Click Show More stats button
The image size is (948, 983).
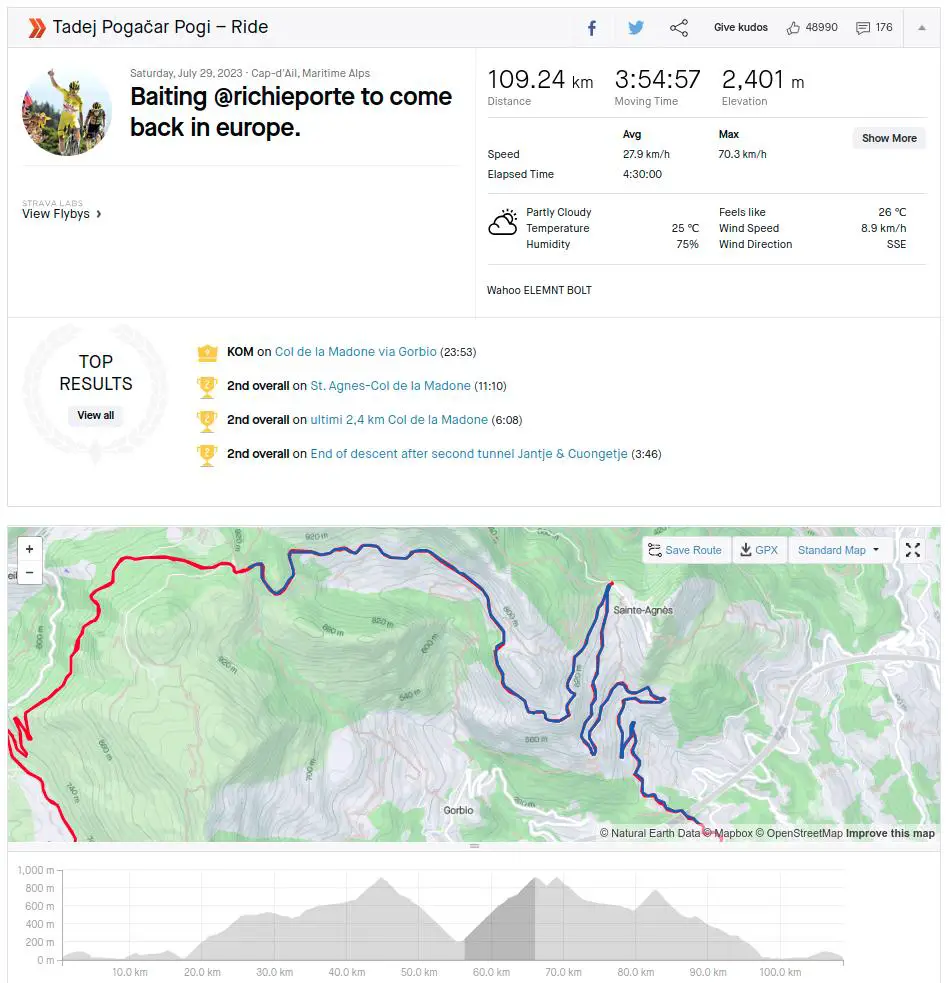[x=889, y=138]
